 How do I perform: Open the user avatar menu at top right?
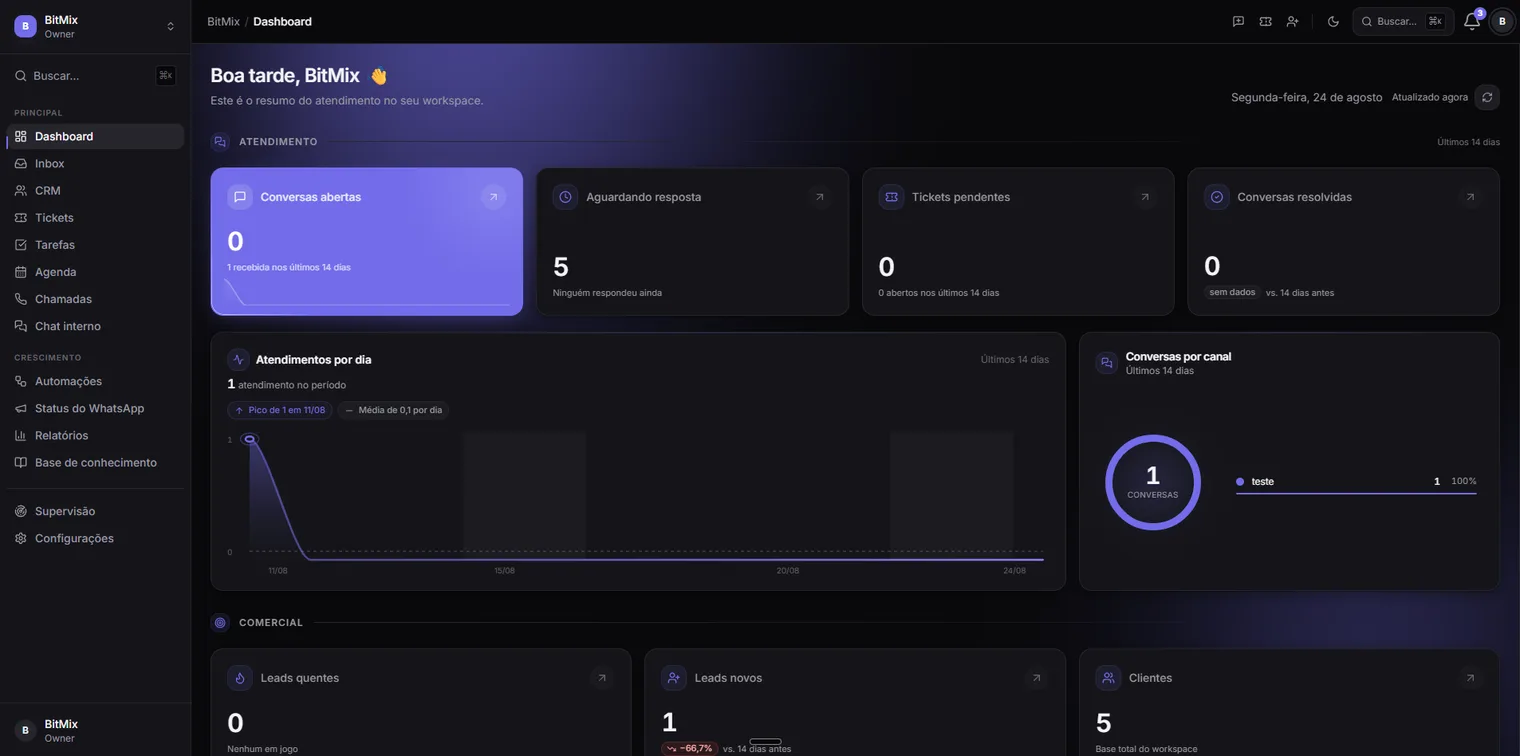1502,21
